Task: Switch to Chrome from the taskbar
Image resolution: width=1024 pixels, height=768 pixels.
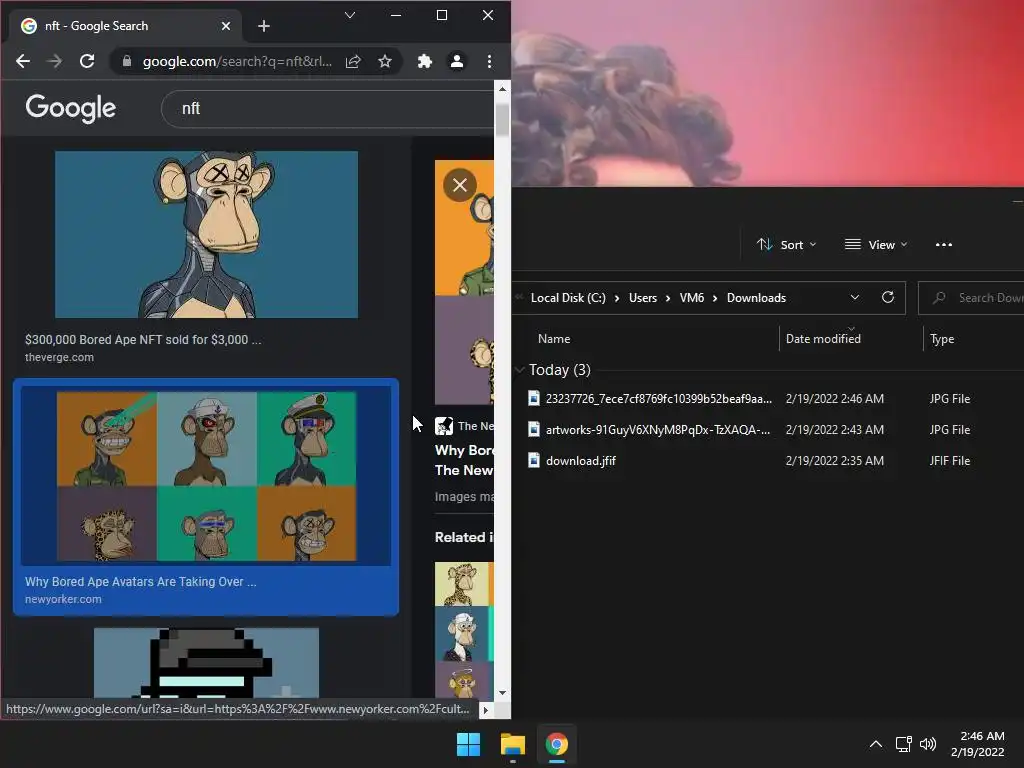Action: click(556, 744)
